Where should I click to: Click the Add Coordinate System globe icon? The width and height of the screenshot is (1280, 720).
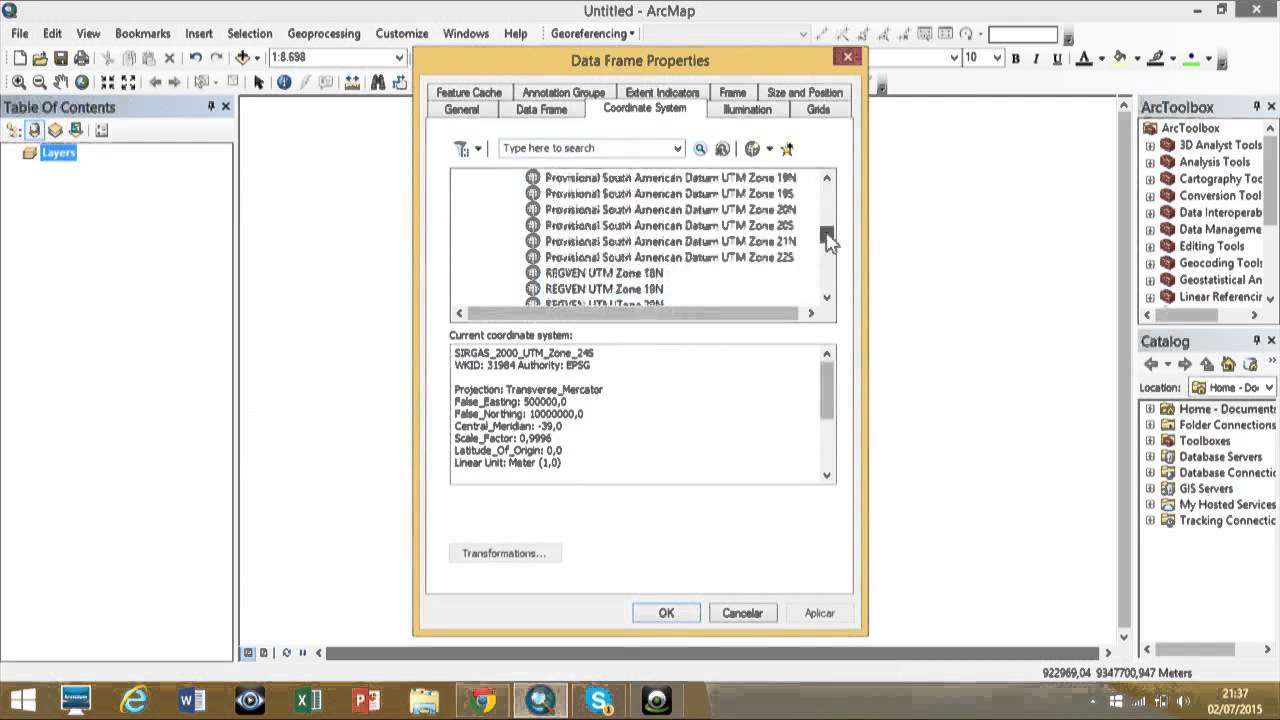point(752,149)
